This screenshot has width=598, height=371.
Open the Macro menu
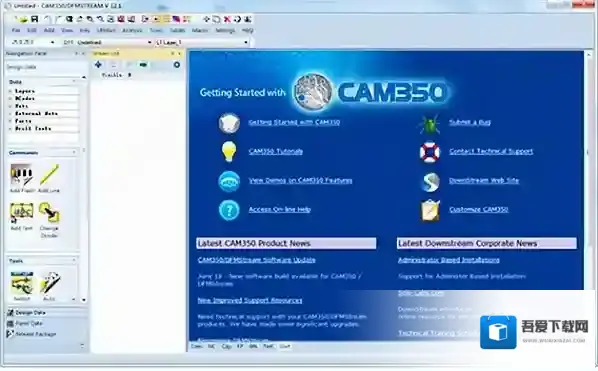tap(200, 30)
